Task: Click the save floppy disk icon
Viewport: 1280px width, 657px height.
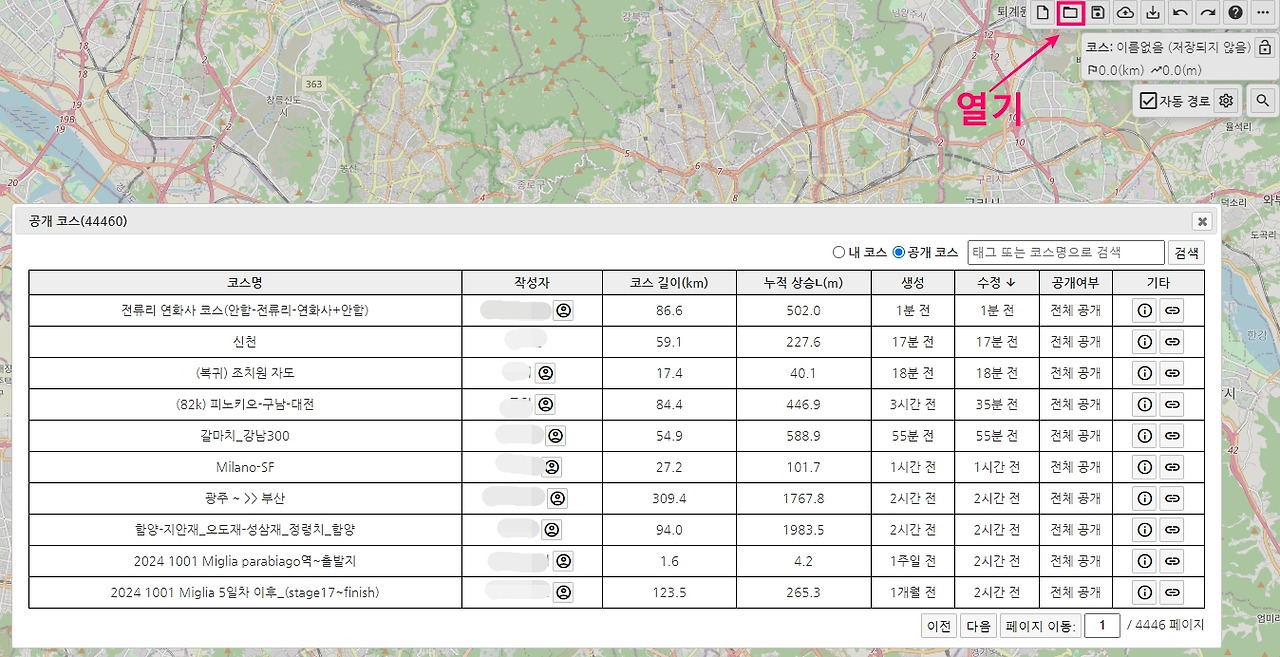Action: [1098, 13]
